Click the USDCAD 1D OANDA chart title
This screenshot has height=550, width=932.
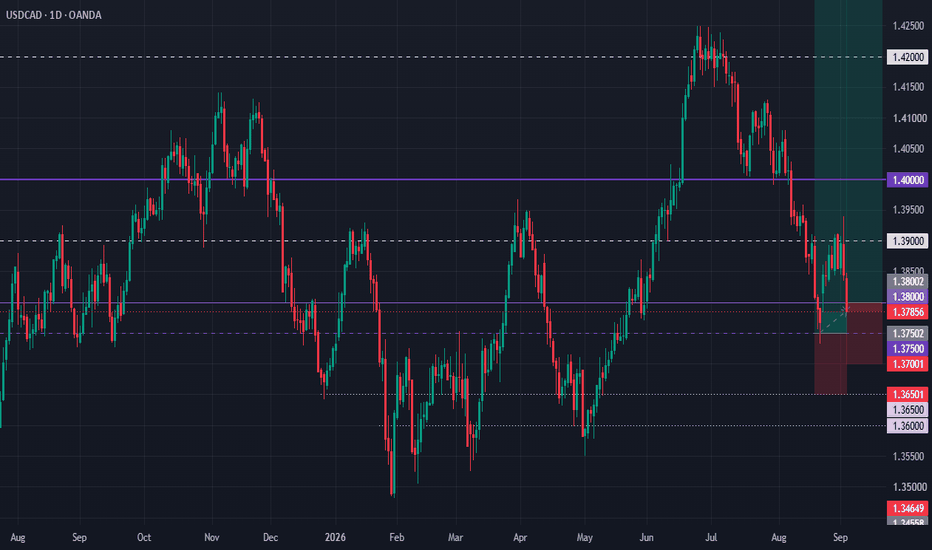[x=53, y=15]
